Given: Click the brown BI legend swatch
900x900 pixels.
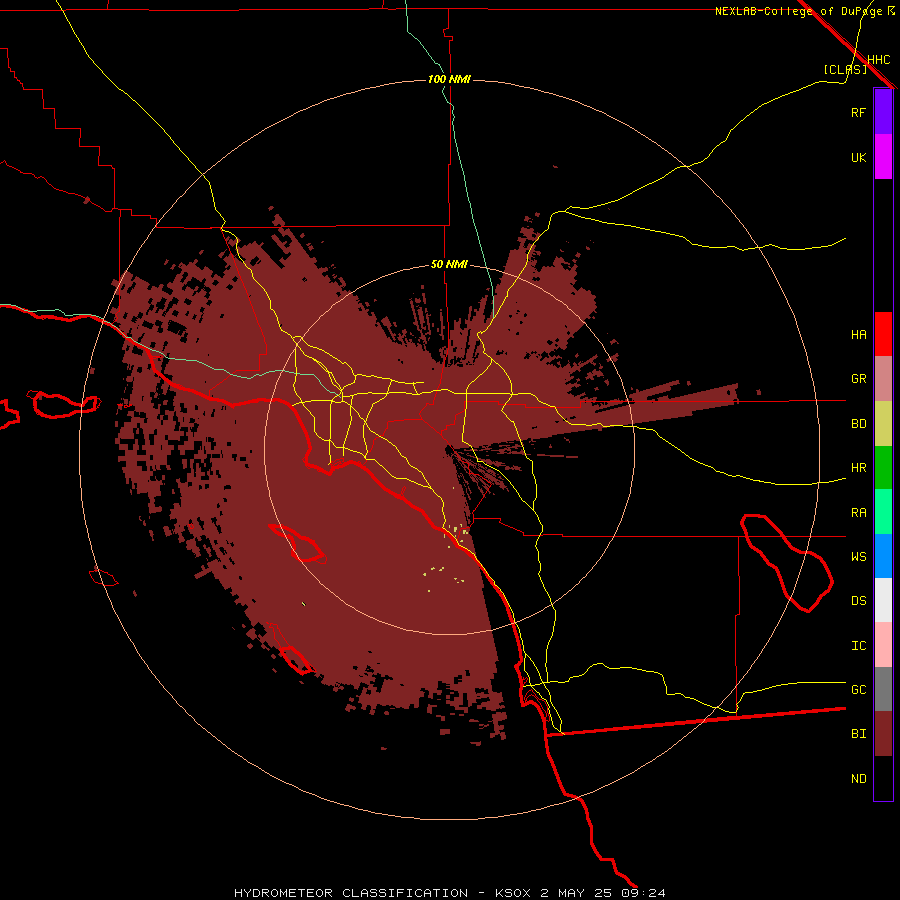Looking at the screenshot, I should pos(883,734).
